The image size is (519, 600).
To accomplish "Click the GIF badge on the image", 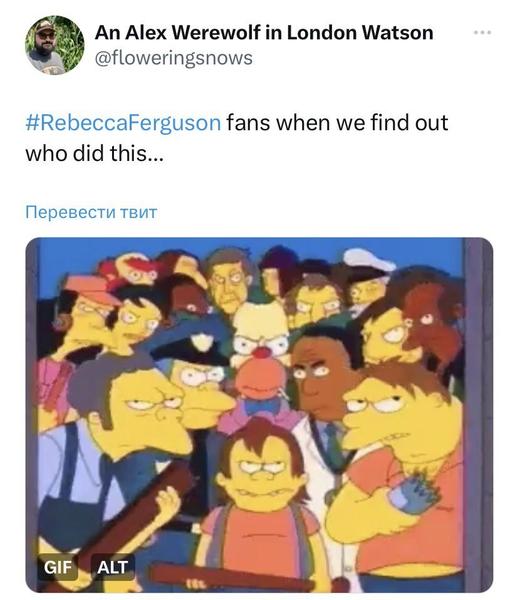I will 57,567.
